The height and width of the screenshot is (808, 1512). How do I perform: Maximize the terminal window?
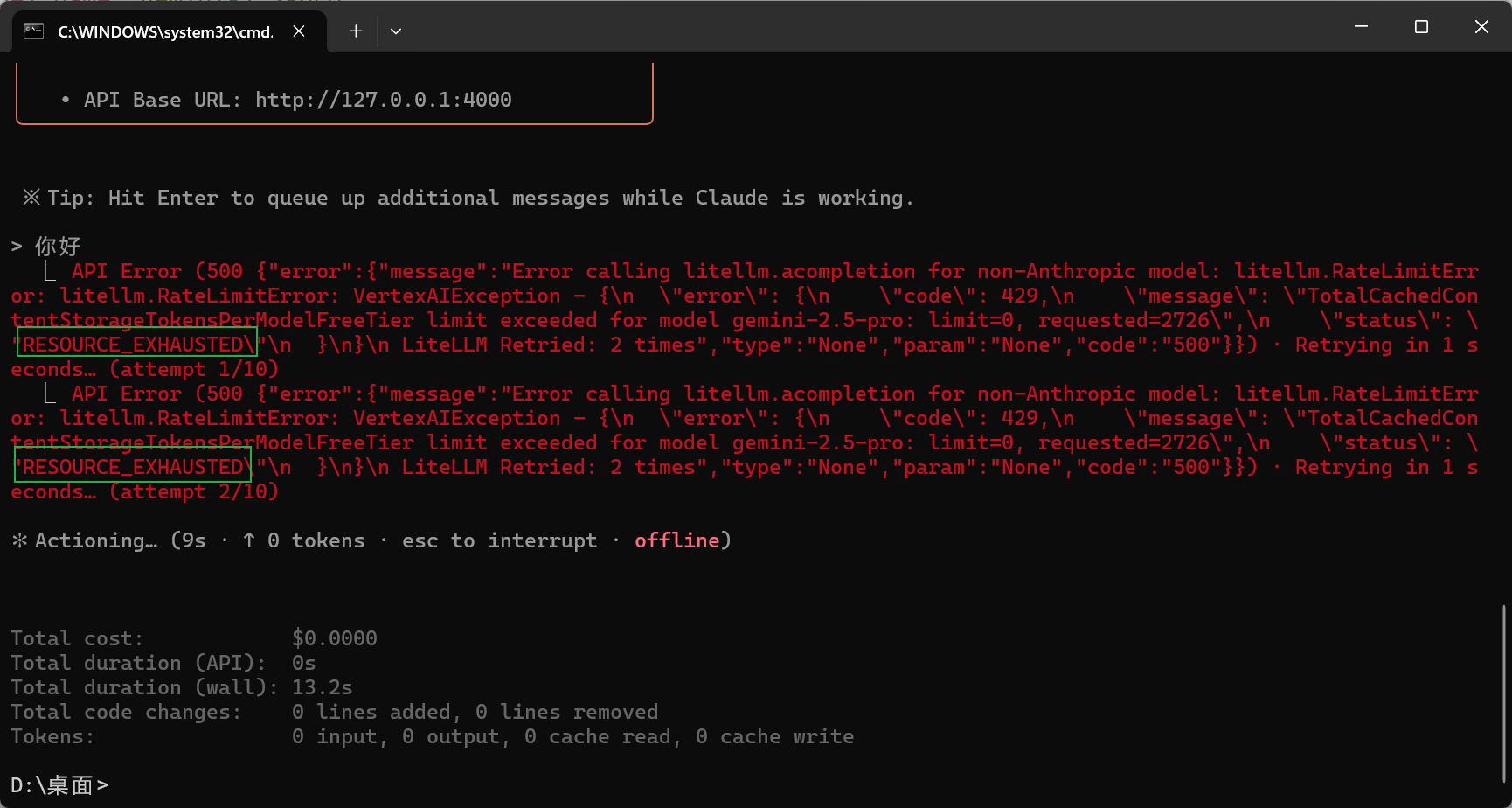coord(1421,26)
